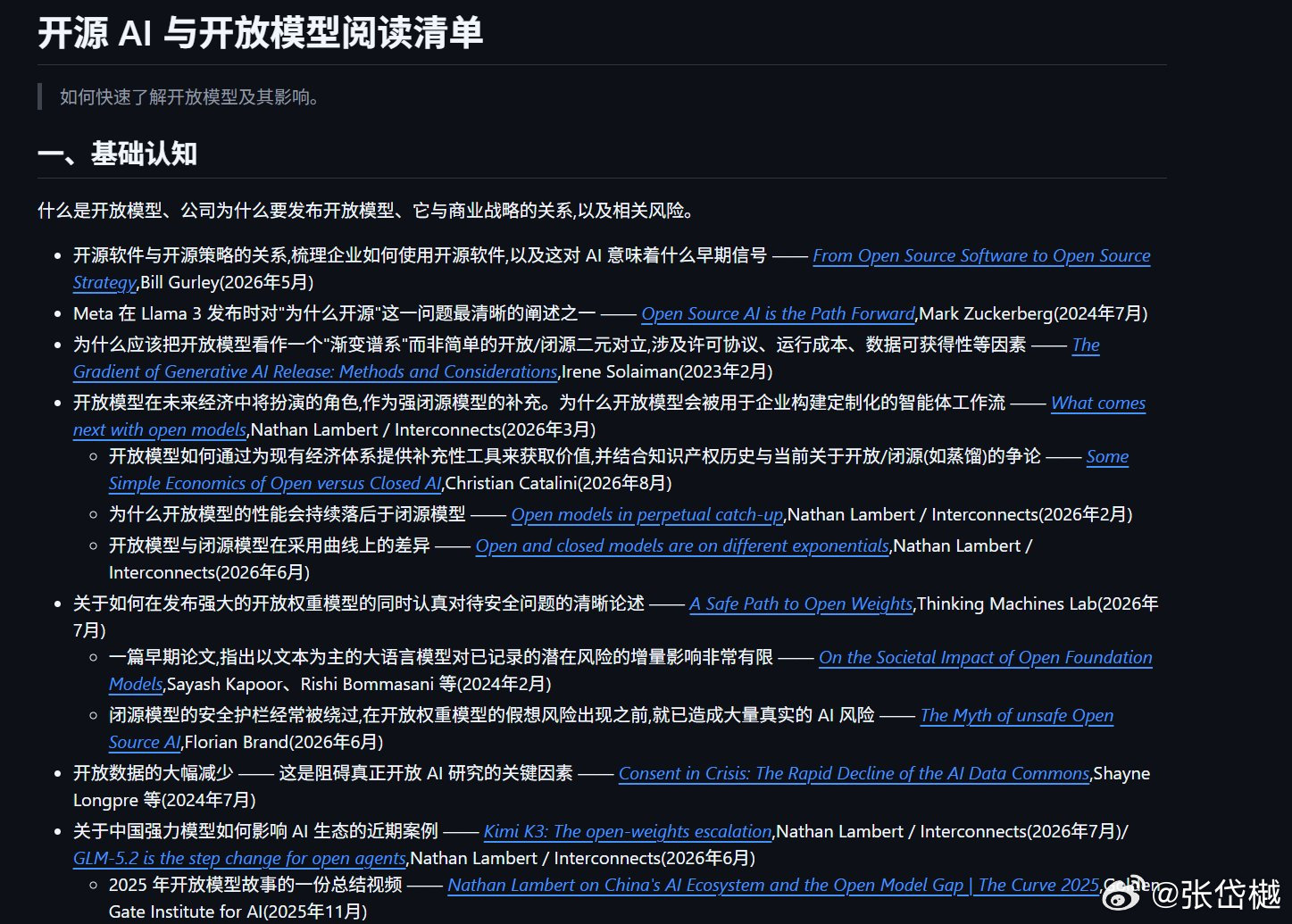This screenshot has width=1292, height=924.
Task: Click the page title "开源 AI 与开放模型阅读清单"
Action: pyautogui.click(x=260, y=33)
